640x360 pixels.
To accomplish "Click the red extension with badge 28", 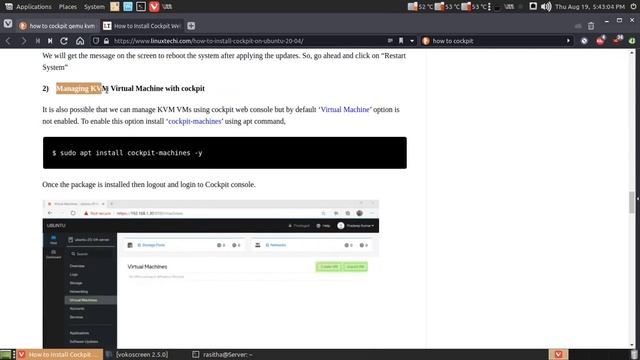I will (x=617, y=40).
